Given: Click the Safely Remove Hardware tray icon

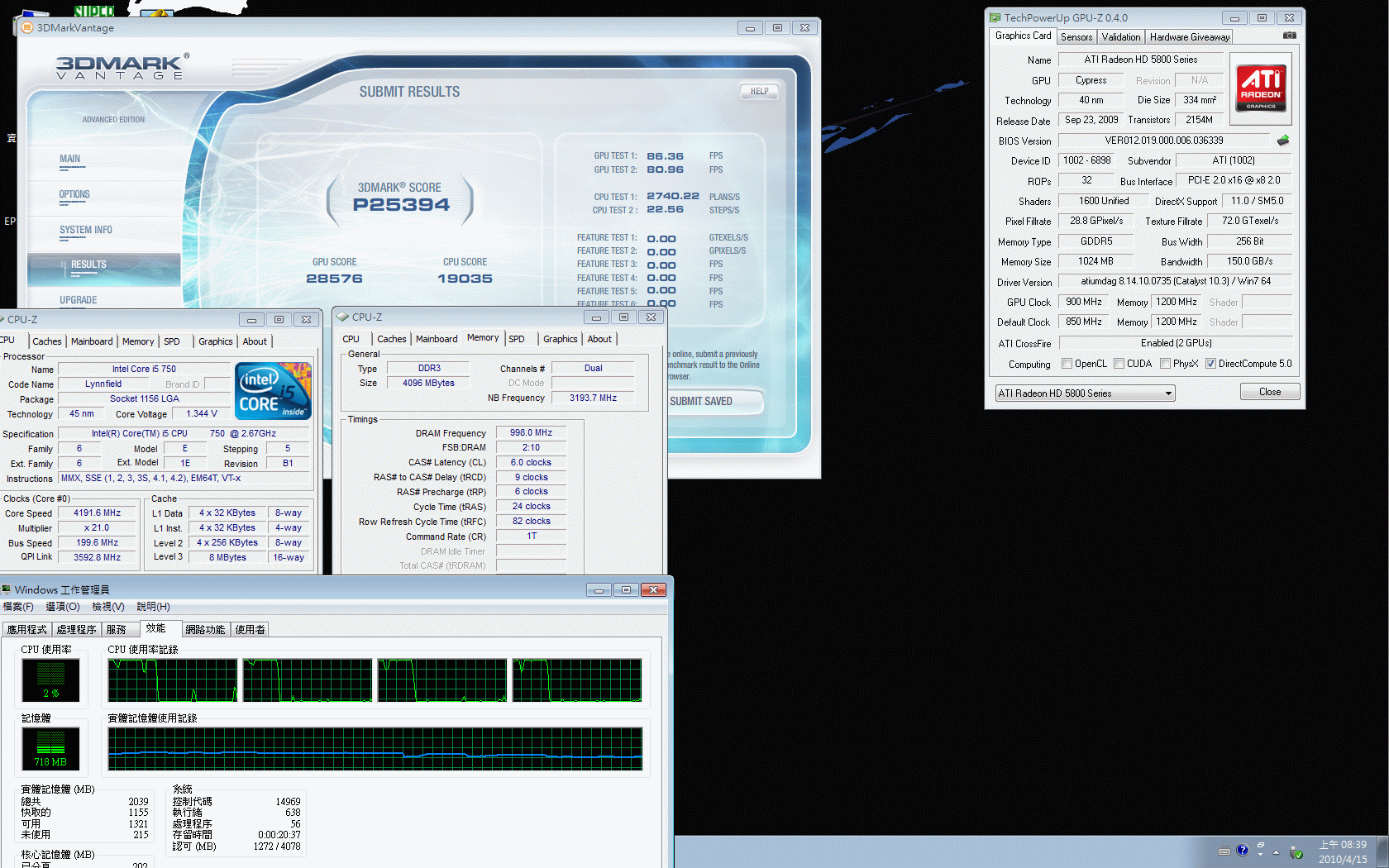Looking at the screenshot, I should pyautogui.click(x=1296, y=852).
